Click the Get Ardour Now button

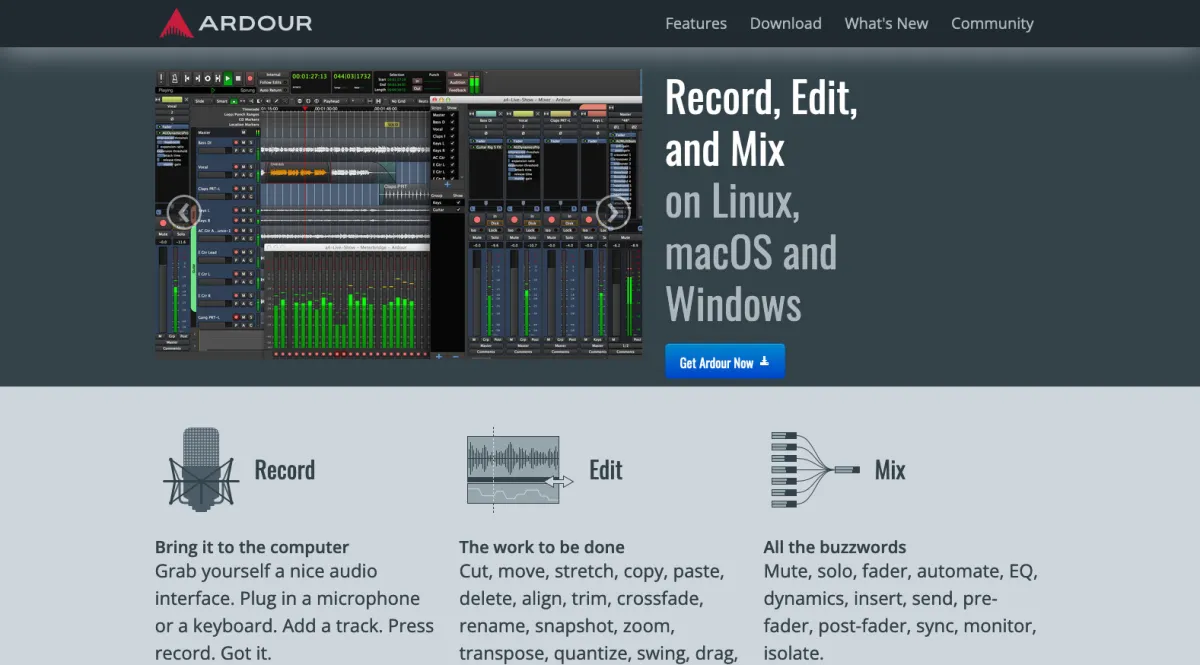725,362
